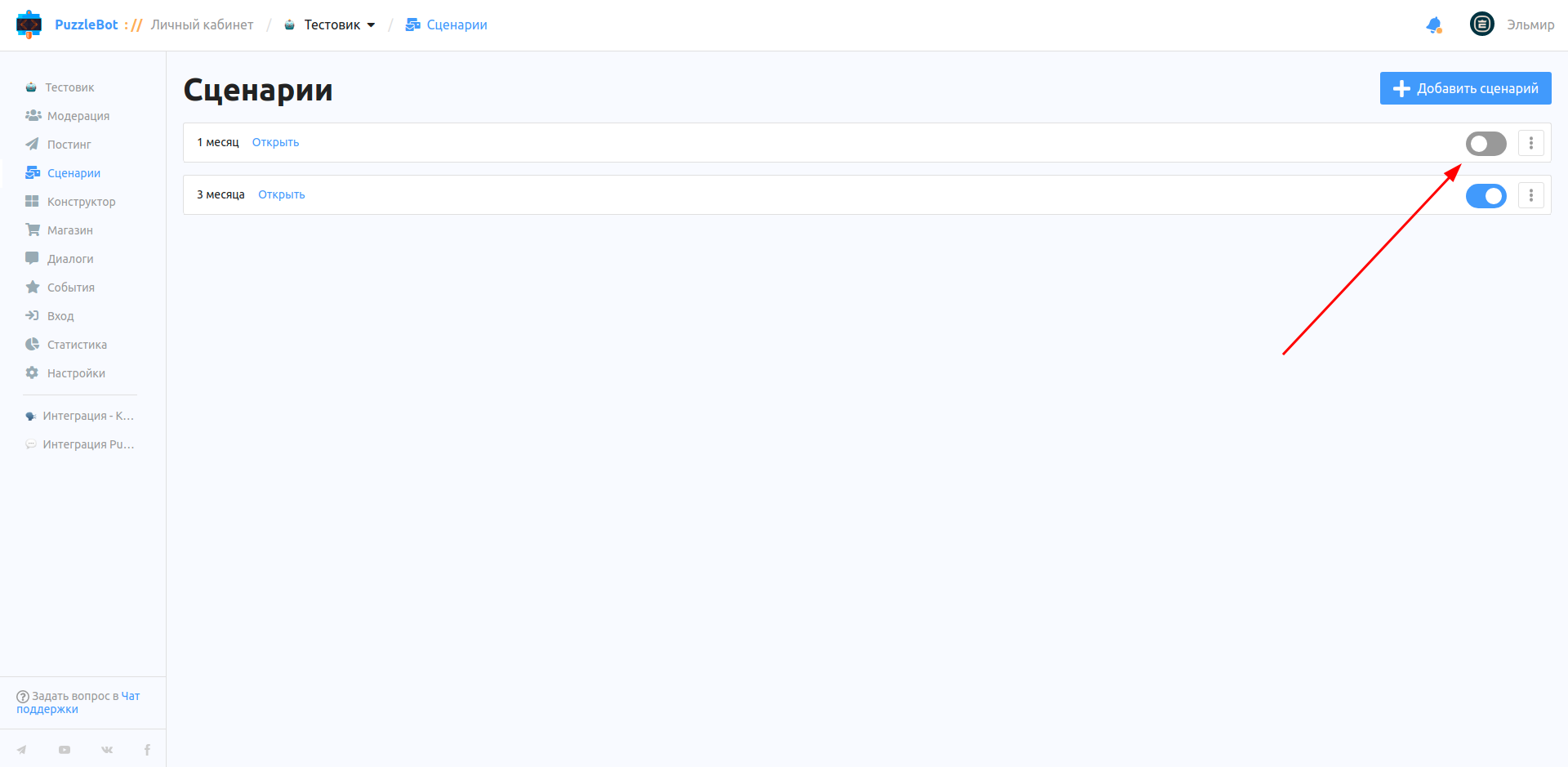
Task: Click the YouTube icon in the sidebar footer
Action: pos(65,750)
